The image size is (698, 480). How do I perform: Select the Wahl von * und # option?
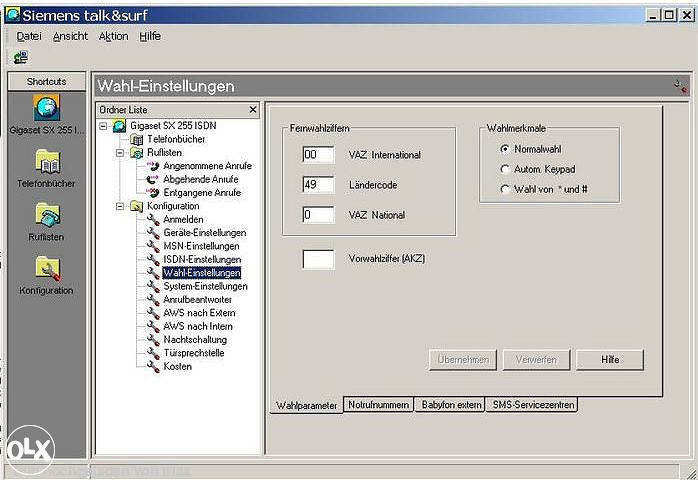coord(504,189)
